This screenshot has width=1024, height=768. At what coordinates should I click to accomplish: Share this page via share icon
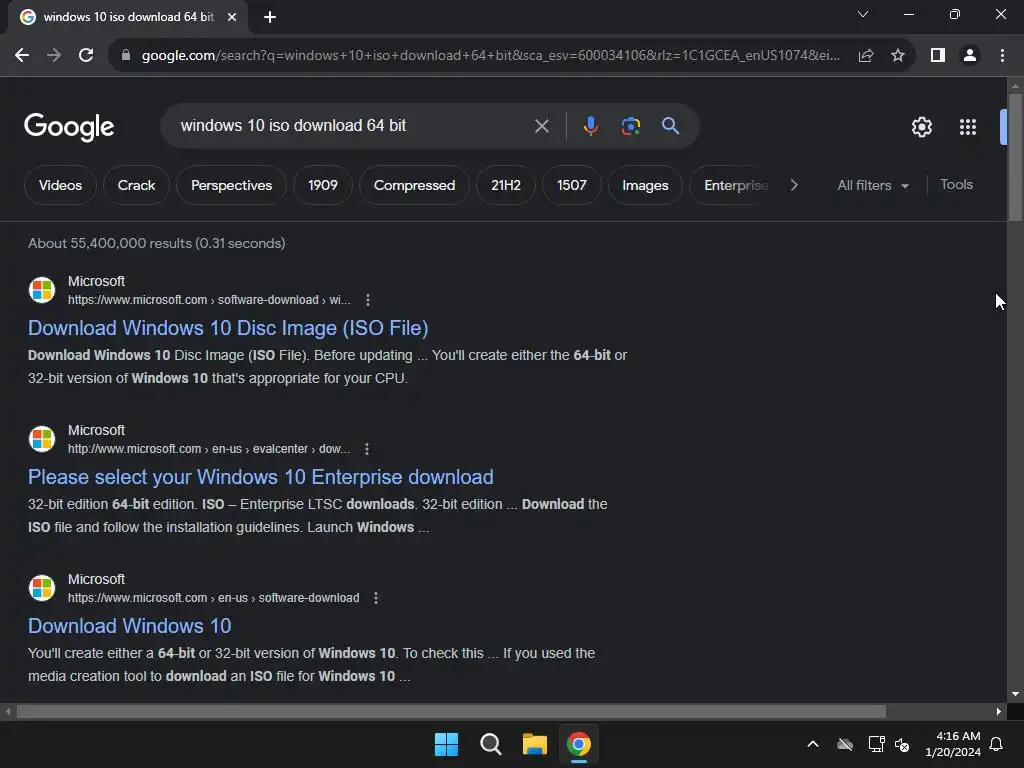[866, 56]
